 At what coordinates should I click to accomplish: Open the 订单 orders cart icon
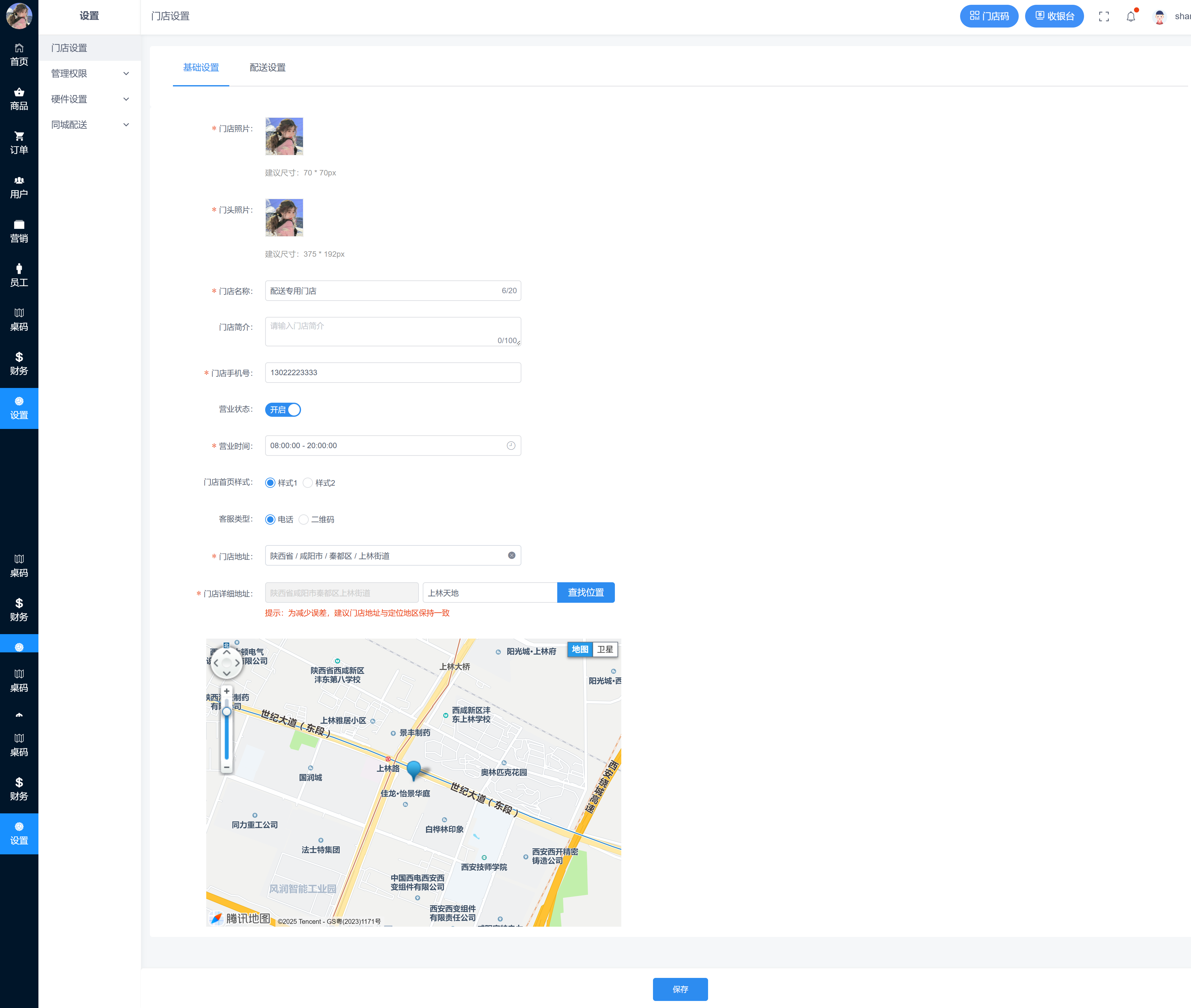[19, 142]
